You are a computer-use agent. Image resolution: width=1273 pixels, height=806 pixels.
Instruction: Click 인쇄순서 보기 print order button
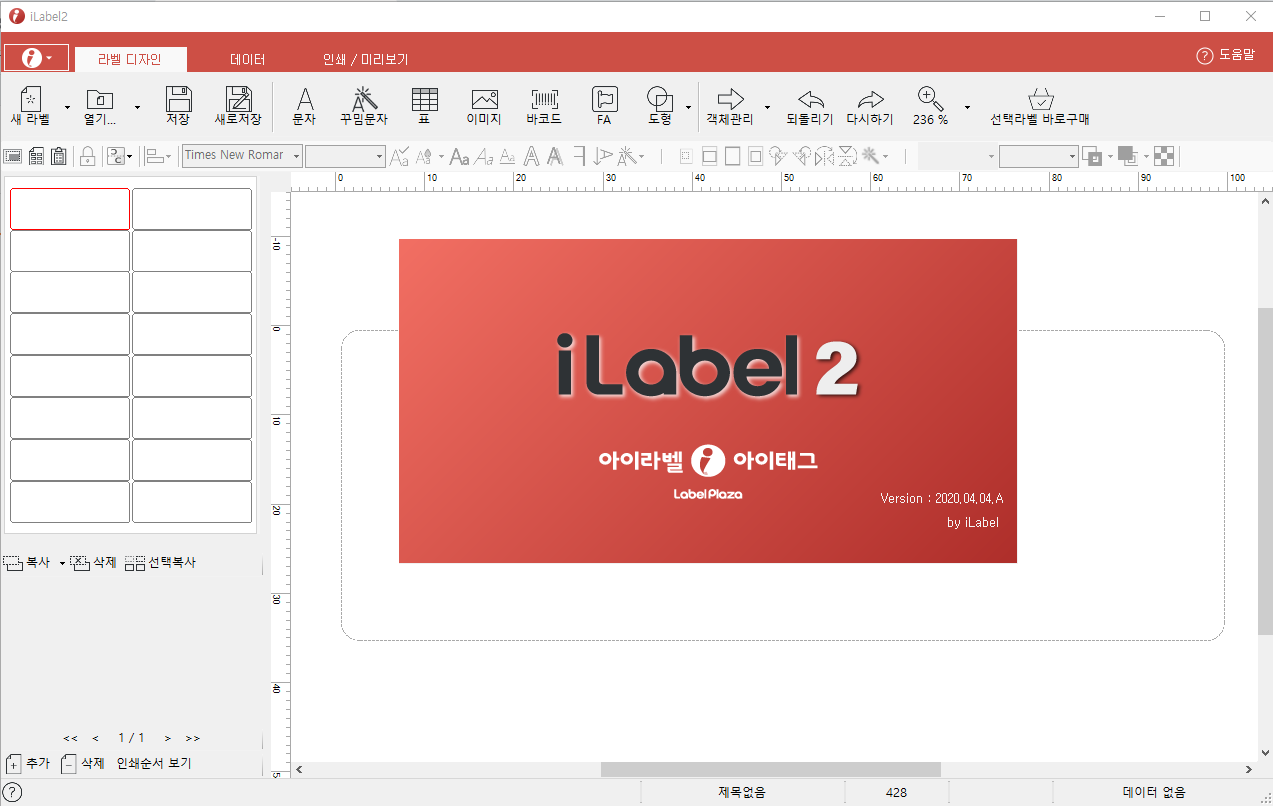coord(154,763)
